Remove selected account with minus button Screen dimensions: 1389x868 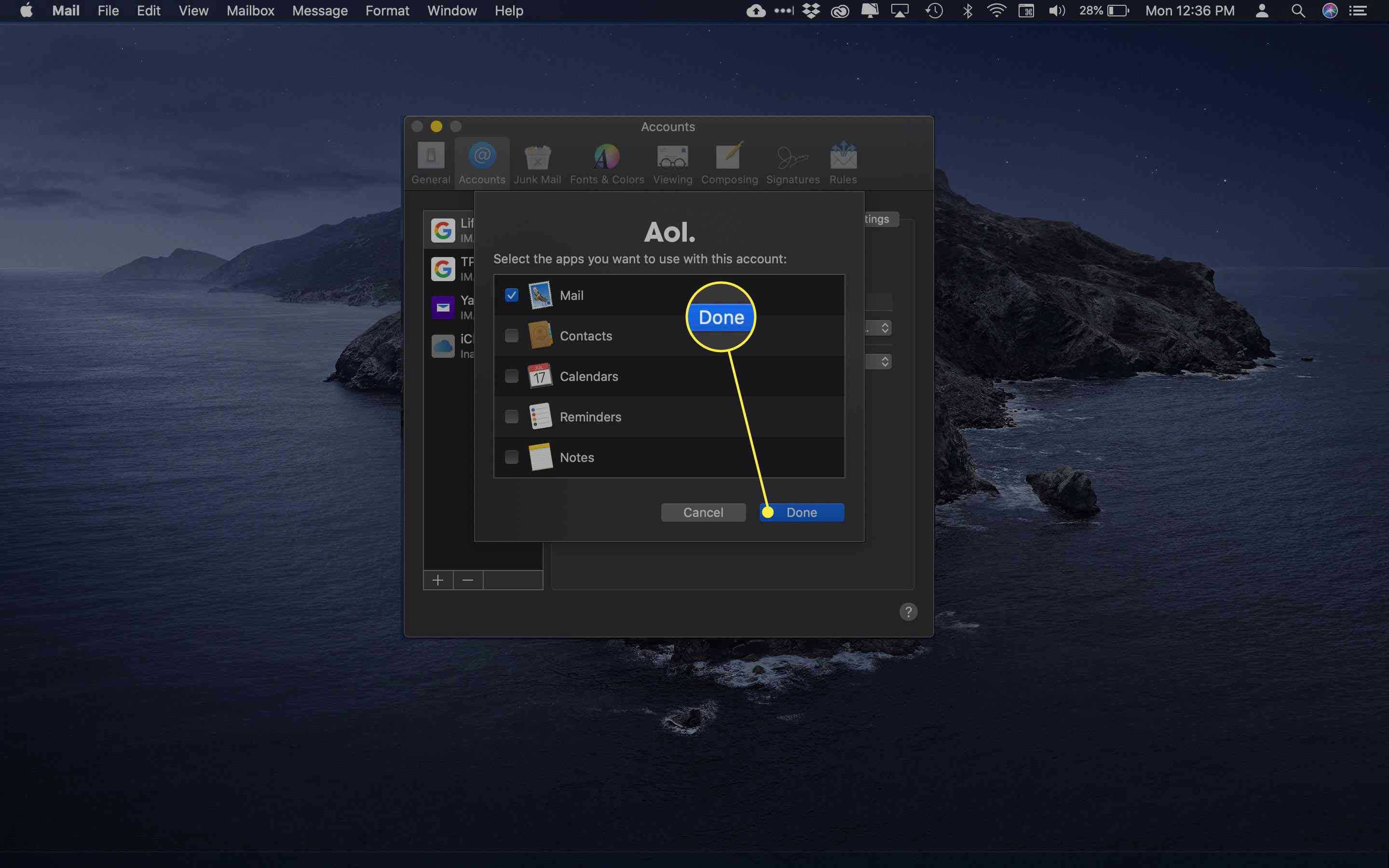click(x=468, y=580)
